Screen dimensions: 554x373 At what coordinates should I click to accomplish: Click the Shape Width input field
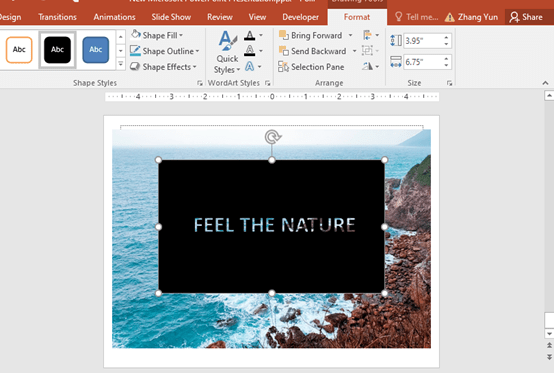(x=423, y=62)
